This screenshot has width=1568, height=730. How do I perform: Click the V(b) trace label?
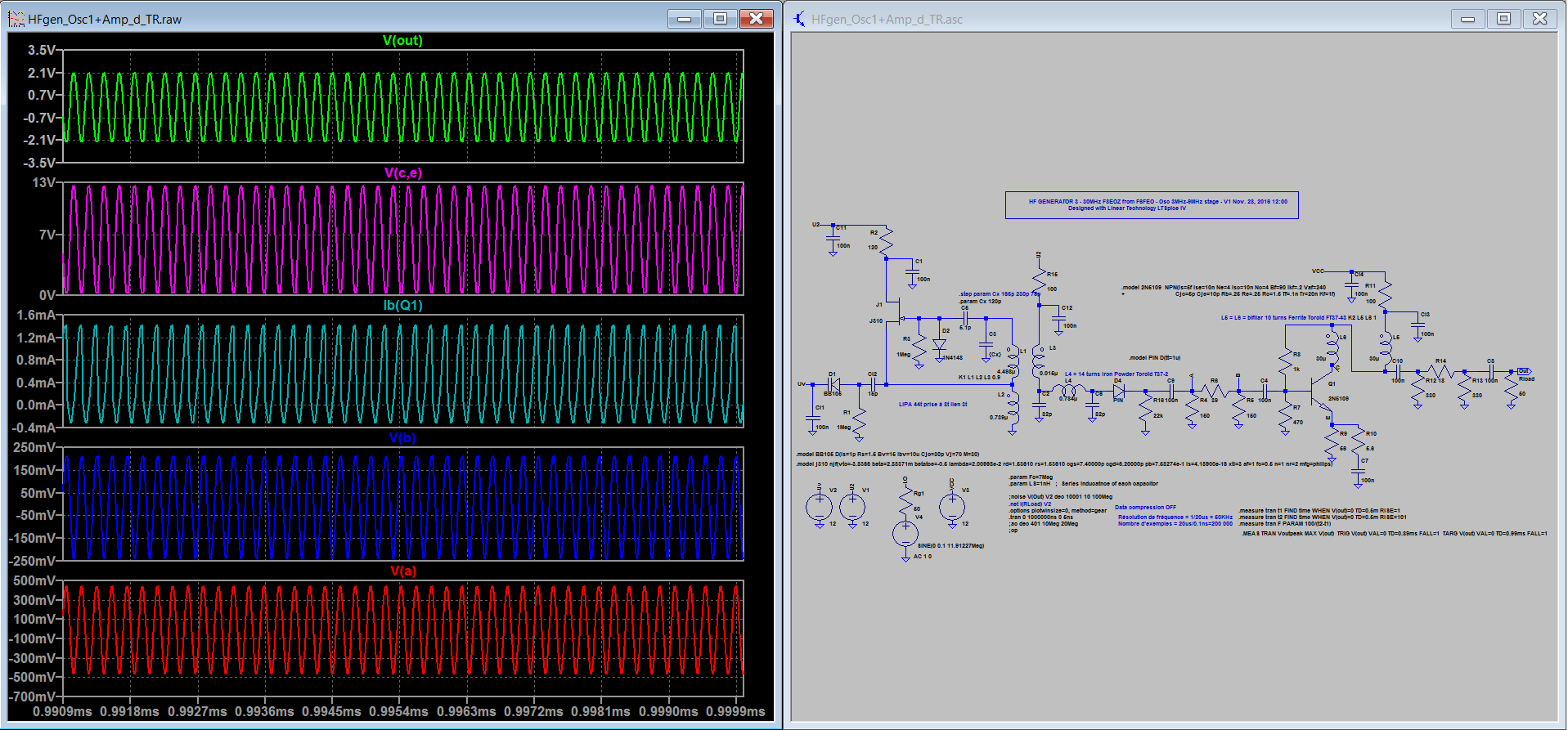coord(402,438)
